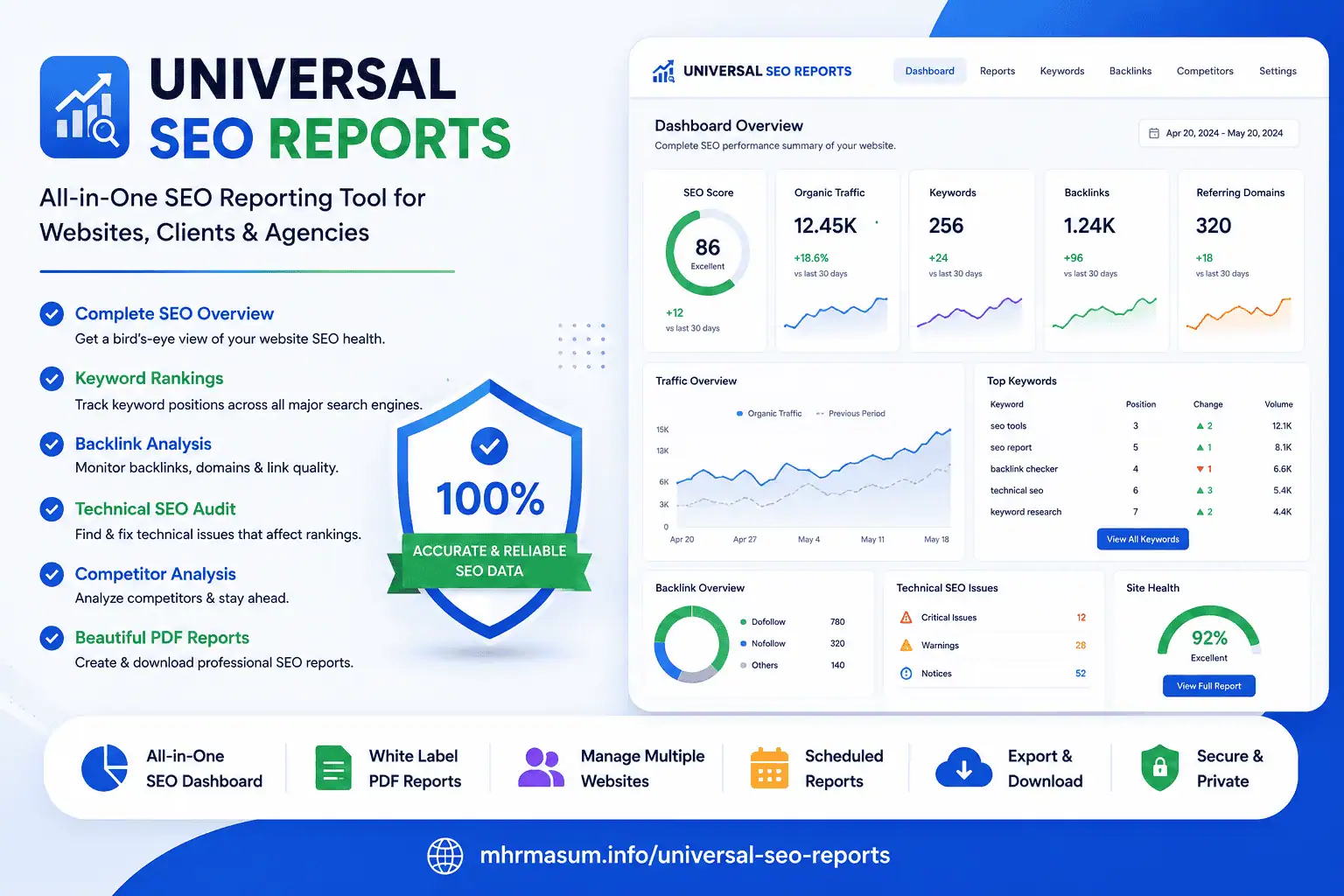Click the checkmark icon next to Backlink Analysis

52,444
